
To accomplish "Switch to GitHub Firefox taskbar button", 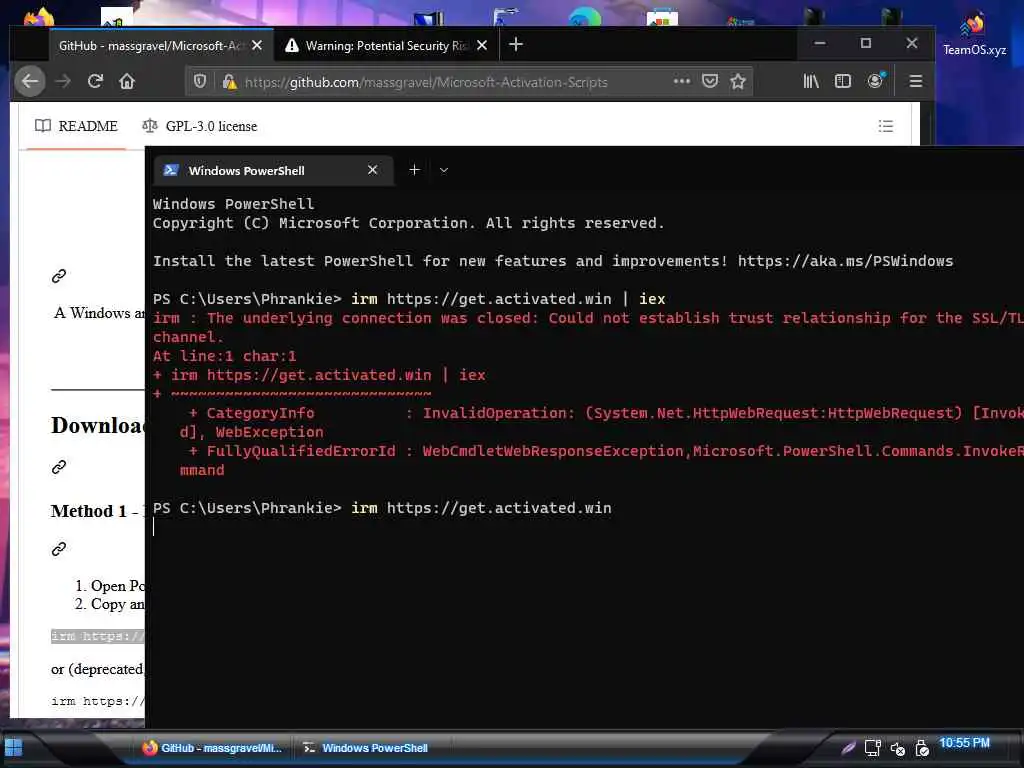I will [x=212, y=748].
